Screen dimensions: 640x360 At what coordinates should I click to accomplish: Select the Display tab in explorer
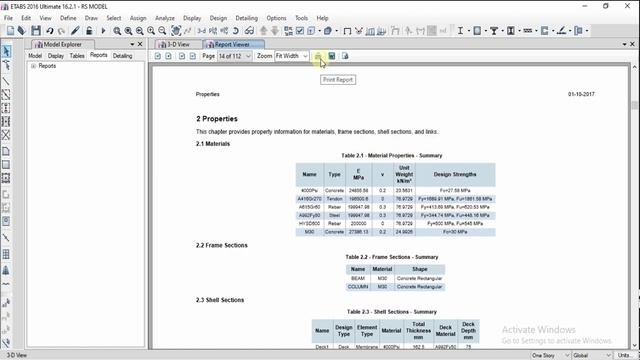pyautogui.click(x=56, y=56)
